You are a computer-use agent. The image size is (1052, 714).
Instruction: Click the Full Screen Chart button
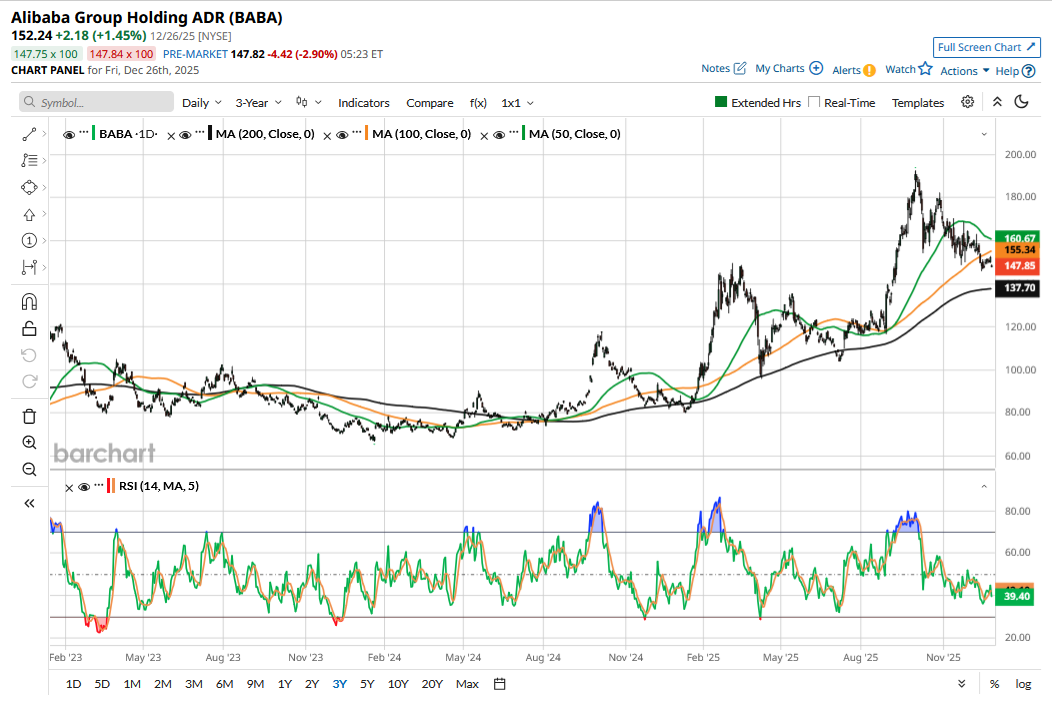[x=986, y=47]
